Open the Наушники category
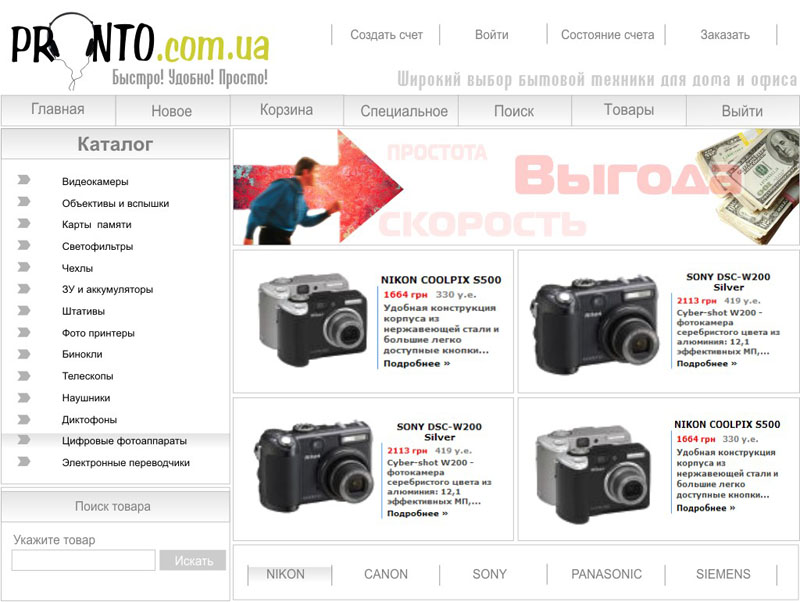The width and height of the screenshot is (800, 602). coord(86,398)
